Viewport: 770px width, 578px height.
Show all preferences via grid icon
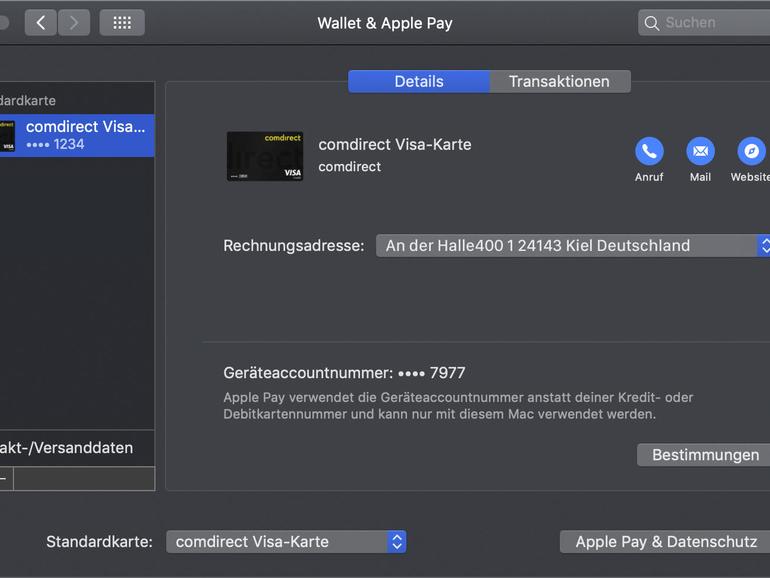pos(122,23)
